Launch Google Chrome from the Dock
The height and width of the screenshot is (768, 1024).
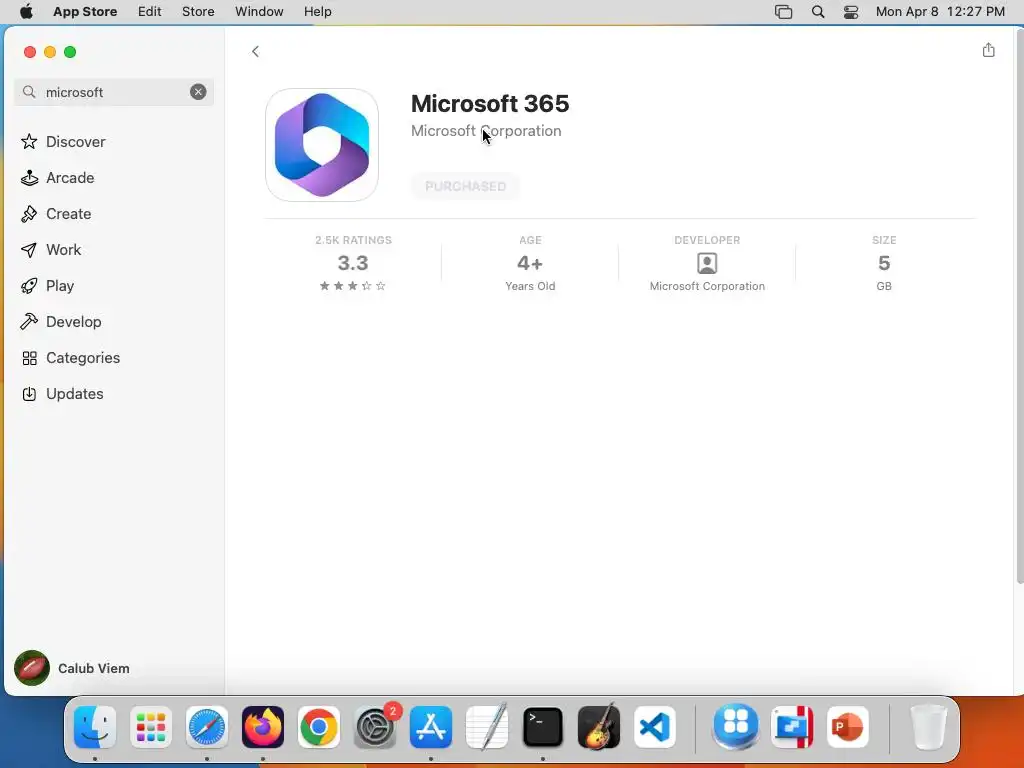pyautogui.click(x=319, y=727)
